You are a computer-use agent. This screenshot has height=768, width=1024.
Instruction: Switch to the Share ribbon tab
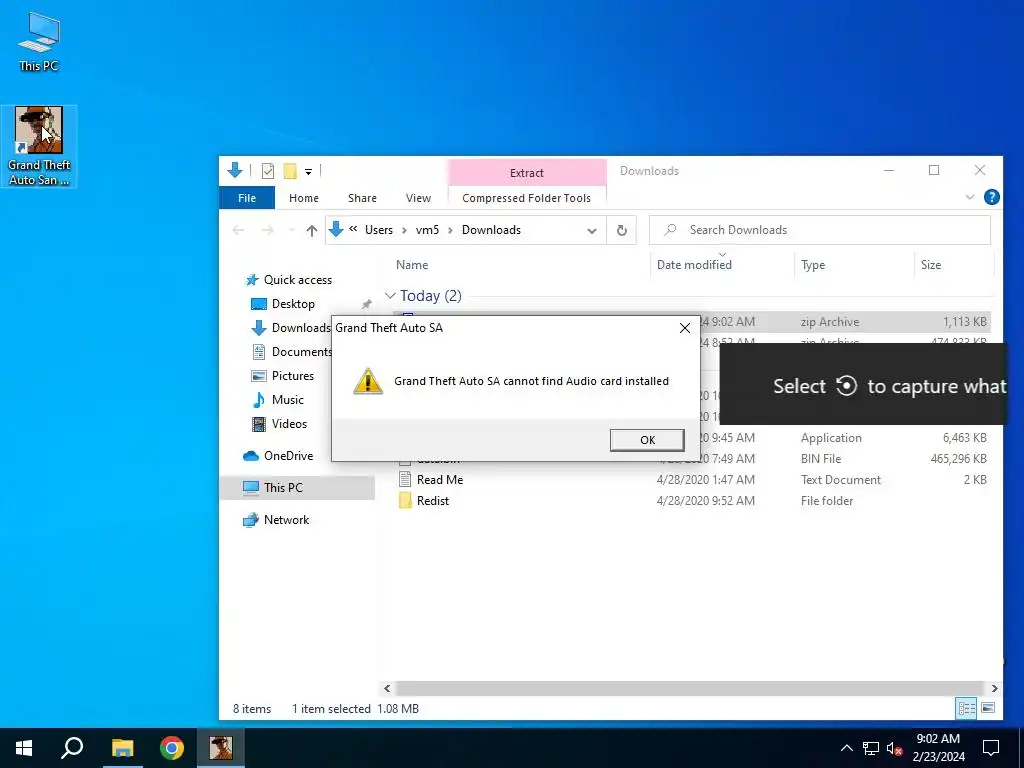(362, 198)
